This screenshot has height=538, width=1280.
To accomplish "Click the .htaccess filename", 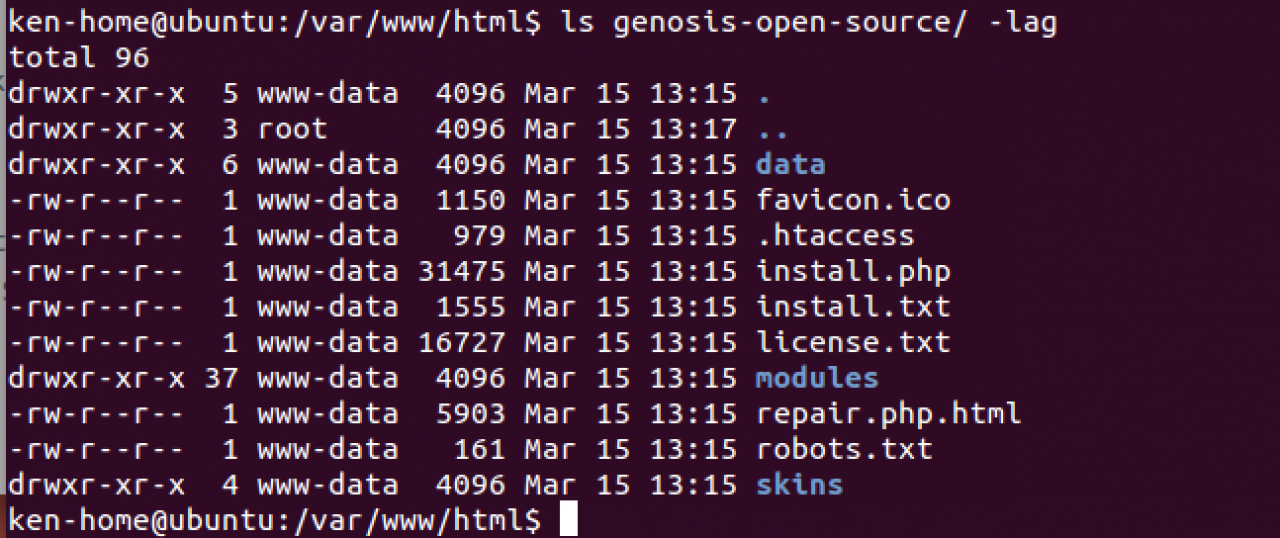I will pyautogui.click(x=834, y=236).
